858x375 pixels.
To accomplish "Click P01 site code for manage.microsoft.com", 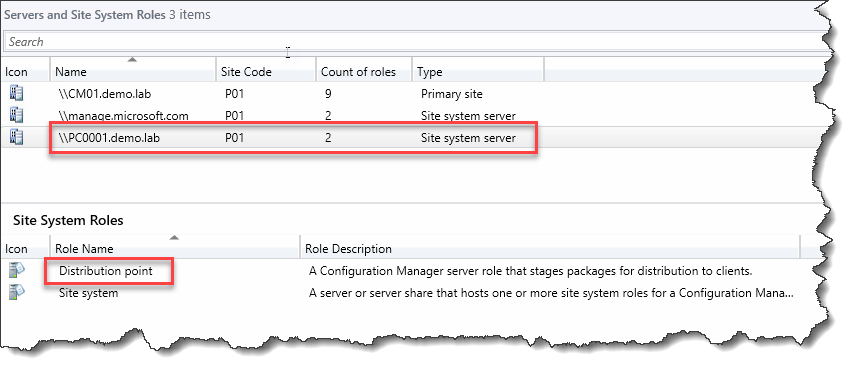I will (x=234, y=116).
